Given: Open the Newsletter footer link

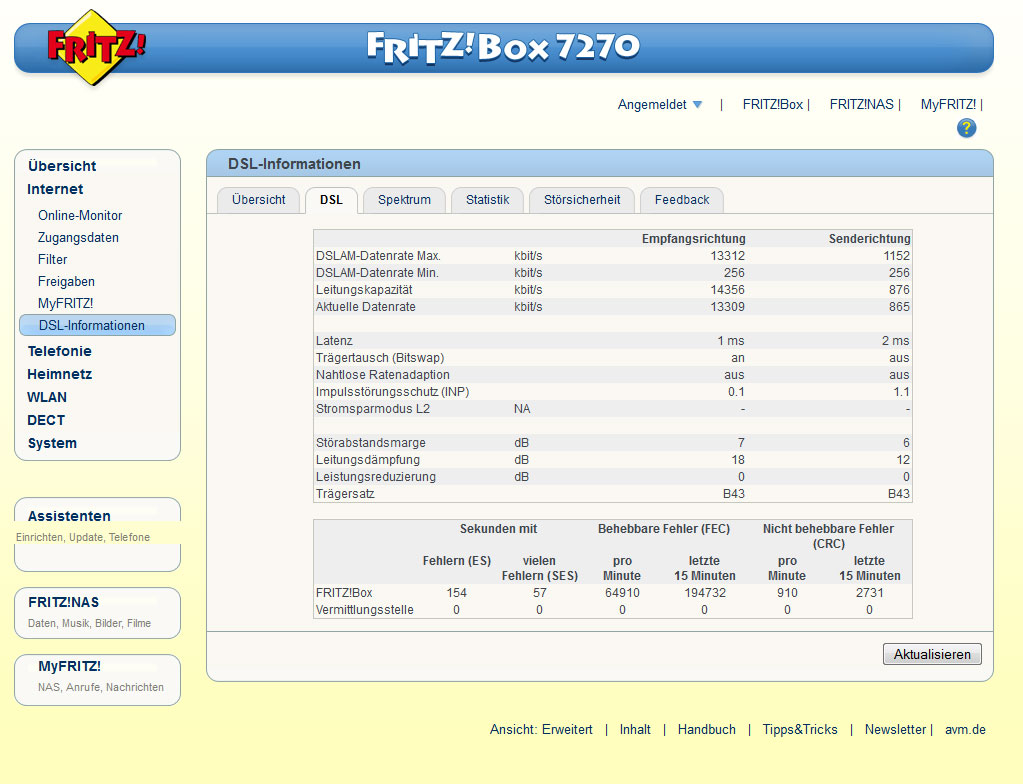Looking at the screenshot, I should click(895, 729).
